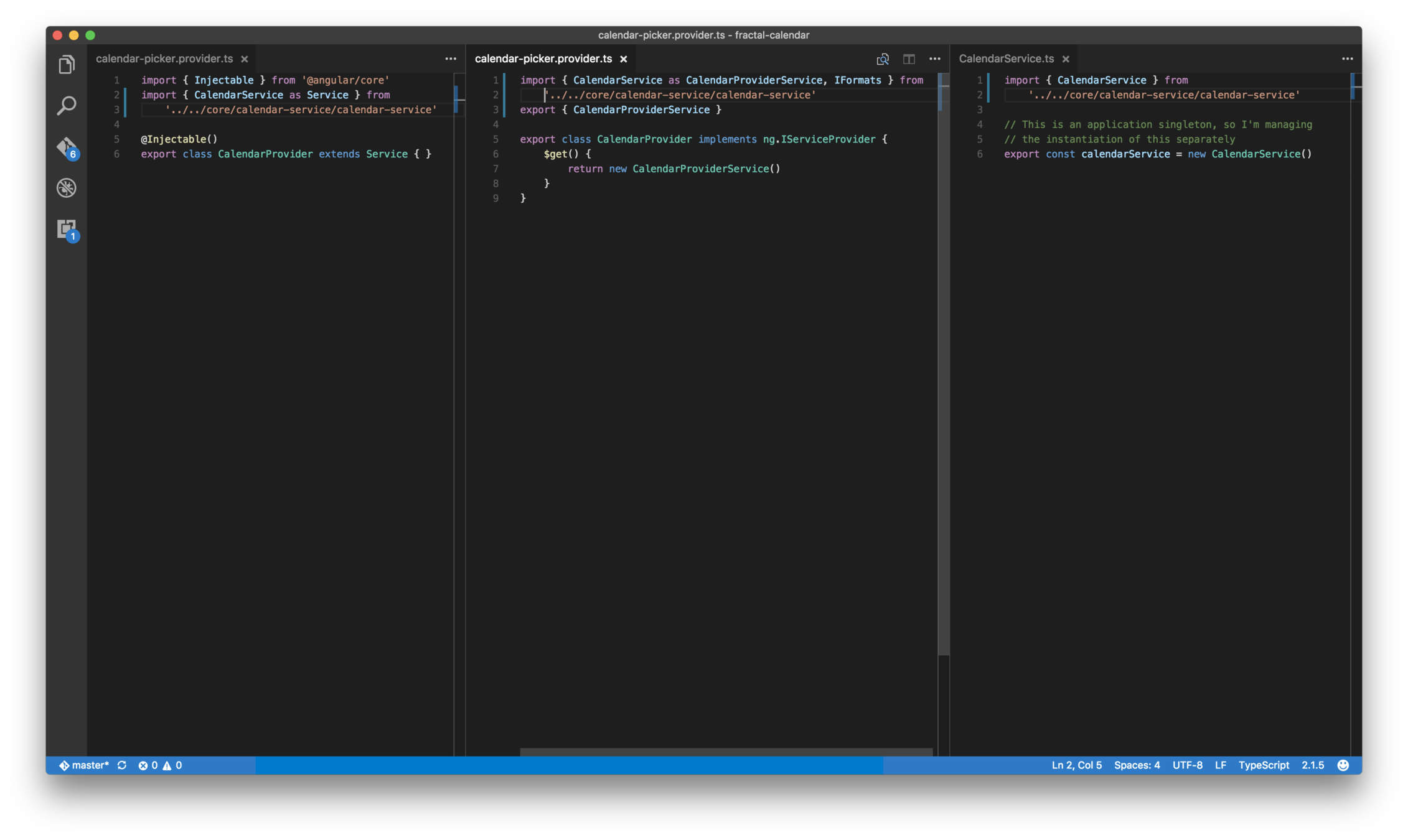1408x840 pixels.
Task: Click 'extends Service' in left editor
Action: (x=364, y=154)
